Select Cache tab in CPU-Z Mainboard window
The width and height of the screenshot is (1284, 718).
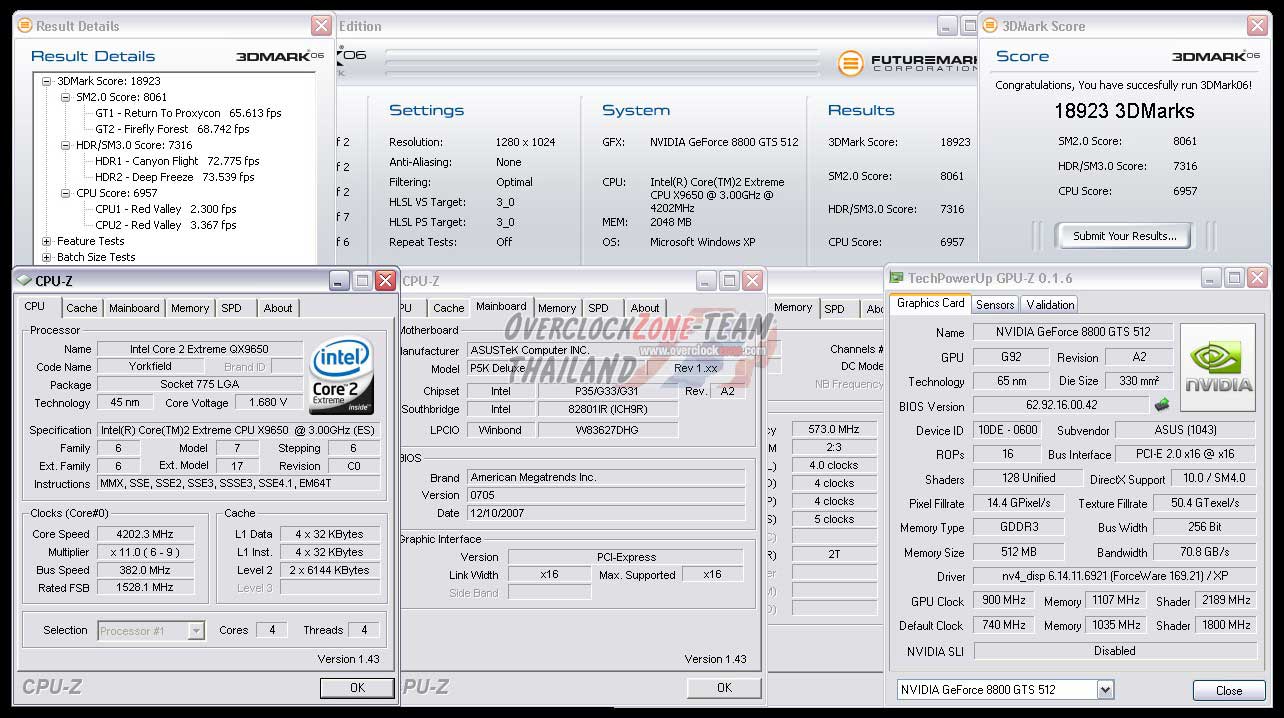click(x=449, y=308)
